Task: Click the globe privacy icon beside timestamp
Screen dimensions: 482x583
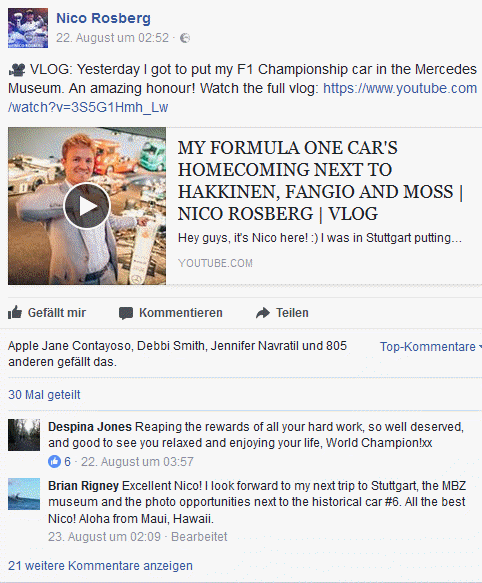Action: (x=185, y=38)
